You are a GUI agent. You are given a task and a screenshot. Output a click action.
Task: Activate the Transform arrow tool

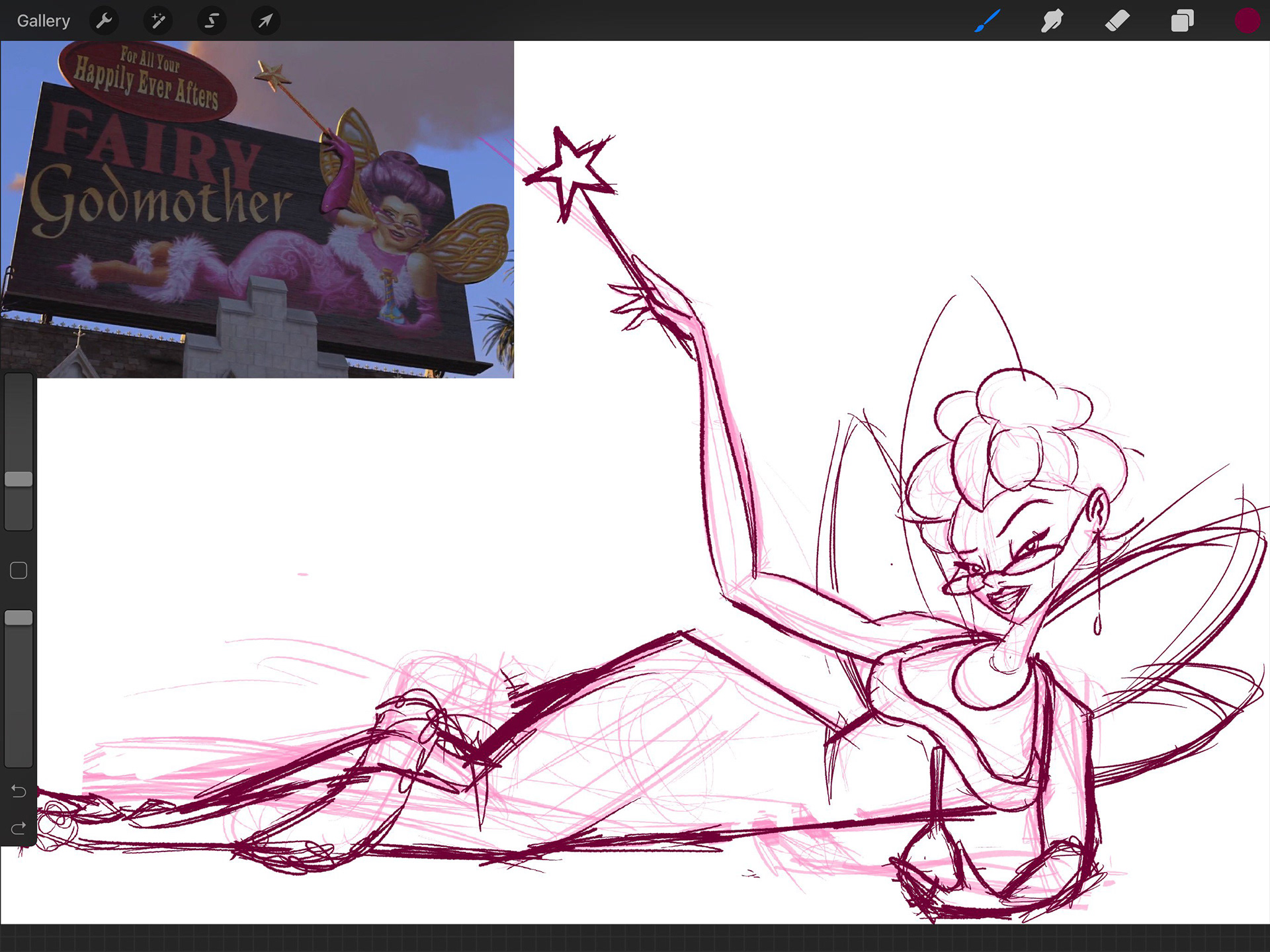265,21
